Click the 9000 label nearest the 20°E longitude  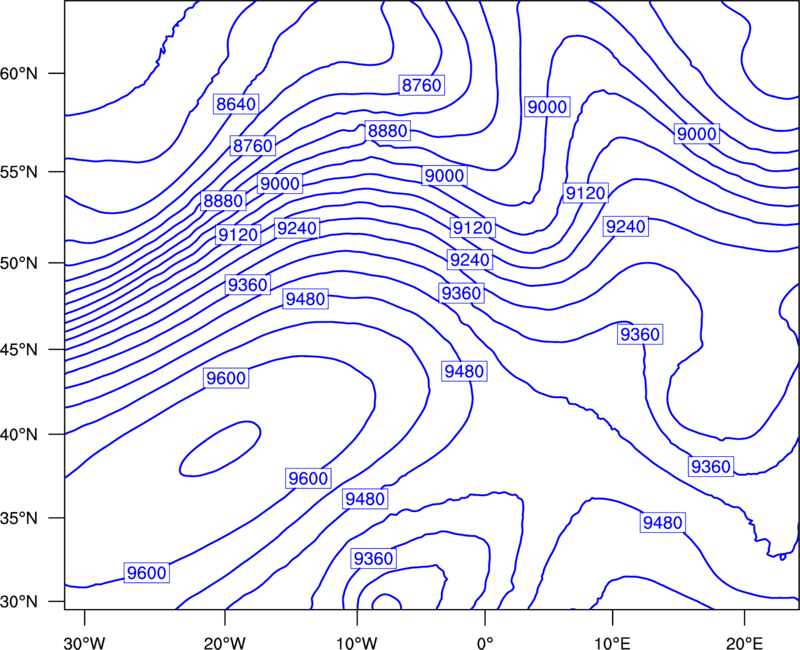(x=696, y=134)
